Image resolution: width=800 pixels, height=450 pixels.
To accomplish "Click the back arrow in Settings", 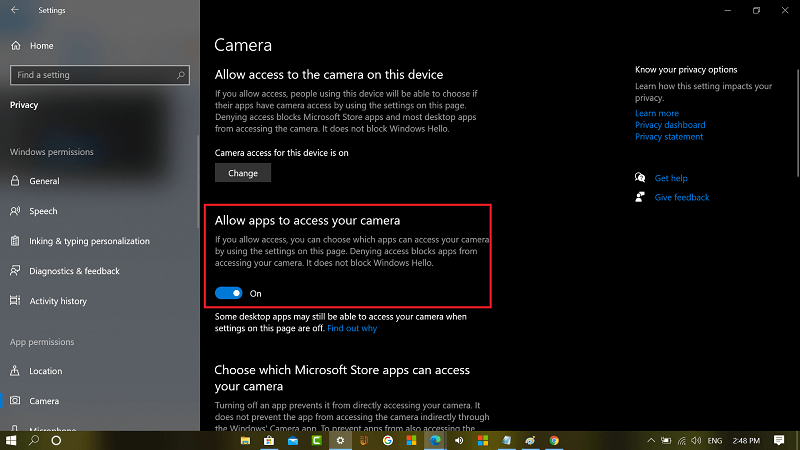I will (15, 10).
